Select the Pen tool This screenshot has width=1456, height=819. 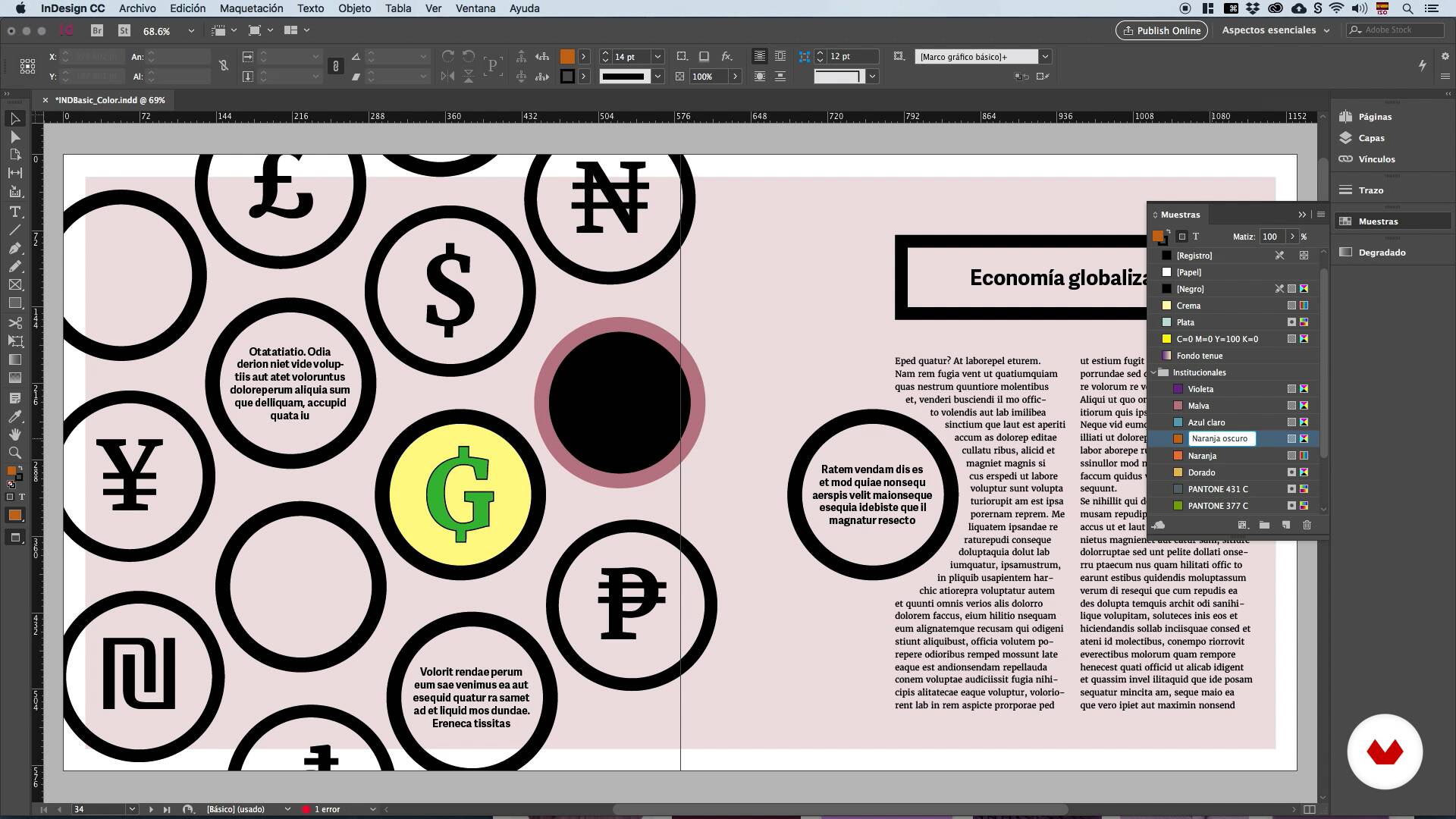pos(14,248)
